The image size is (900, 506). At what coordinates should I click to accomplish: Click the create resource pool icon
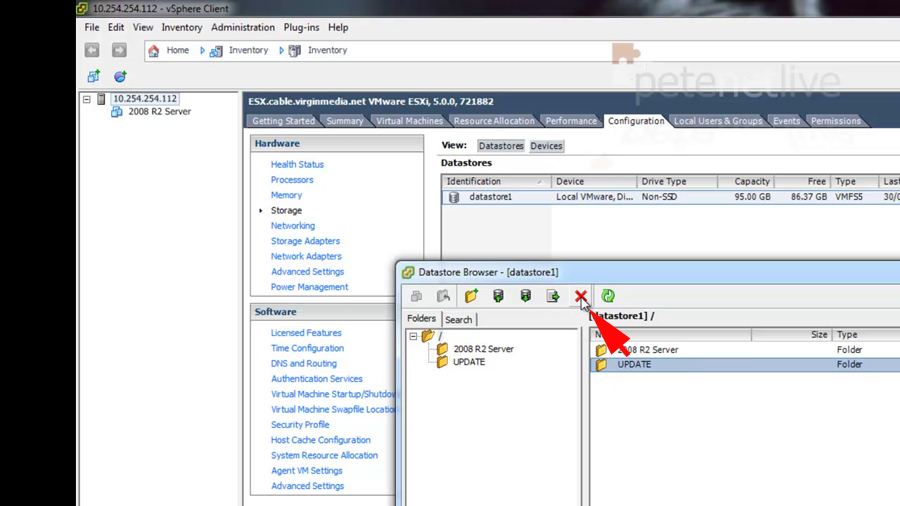coord(120,76)
